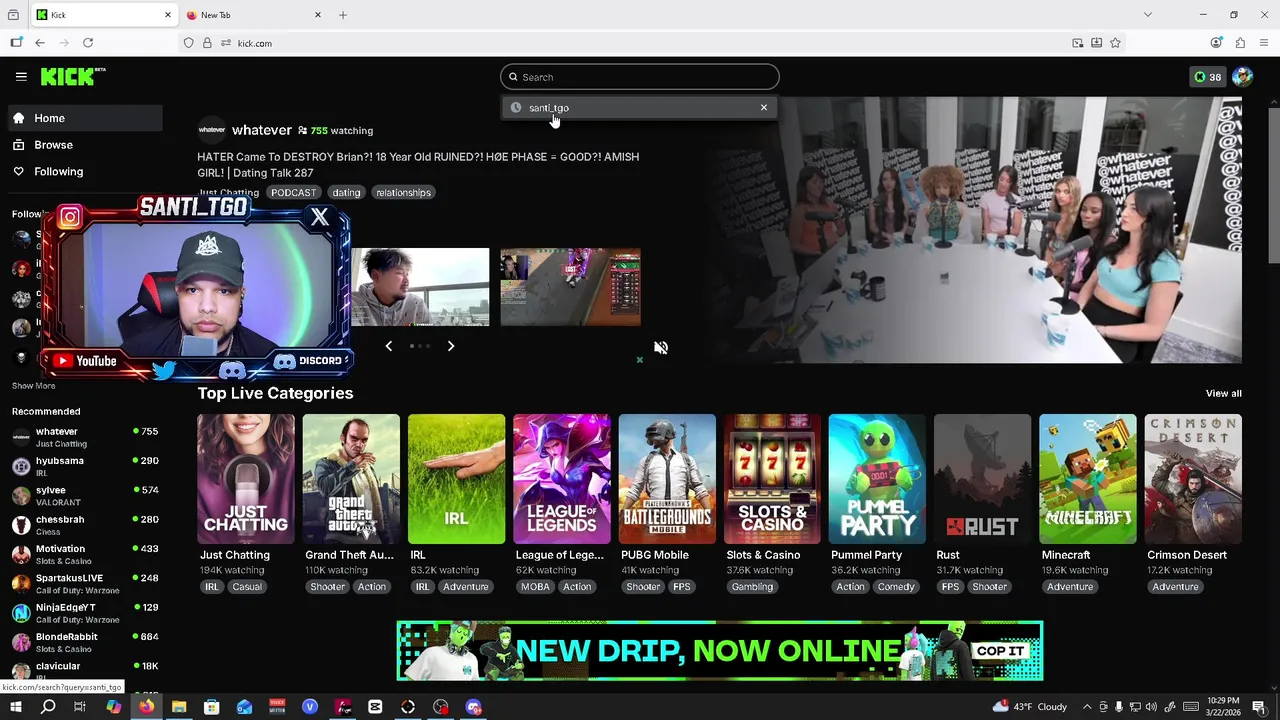Image resolution: width=1280 pixels, height=720 pixels.
Task: Unmute the featured stream audio
Action: point(661,348)
